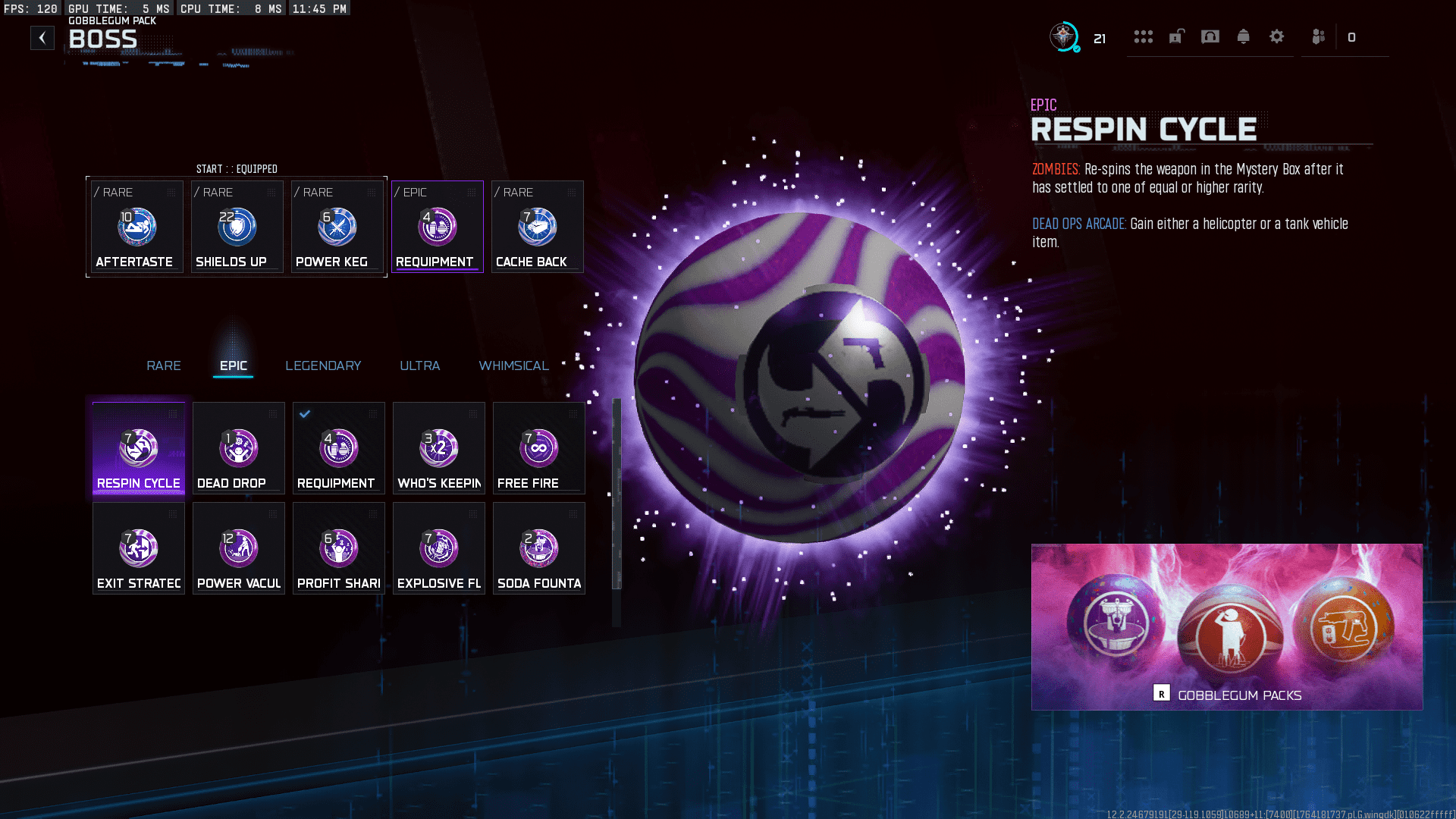Viewport: 1456px width, 819px height.
Task: Switch to the Legendary tab
Action: [323, 366]
